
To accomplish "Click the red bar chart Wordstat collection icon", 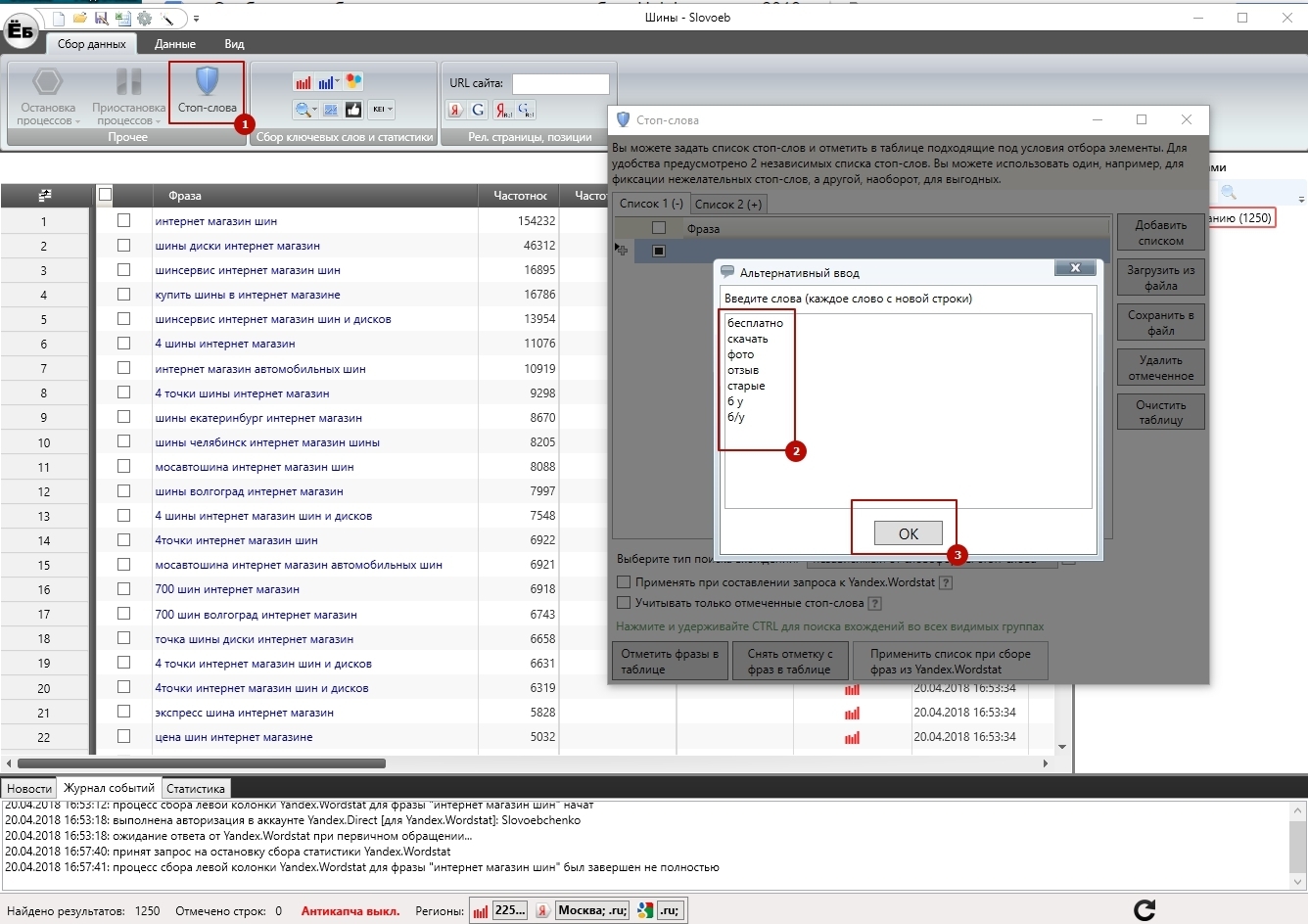I will point(304,83).
